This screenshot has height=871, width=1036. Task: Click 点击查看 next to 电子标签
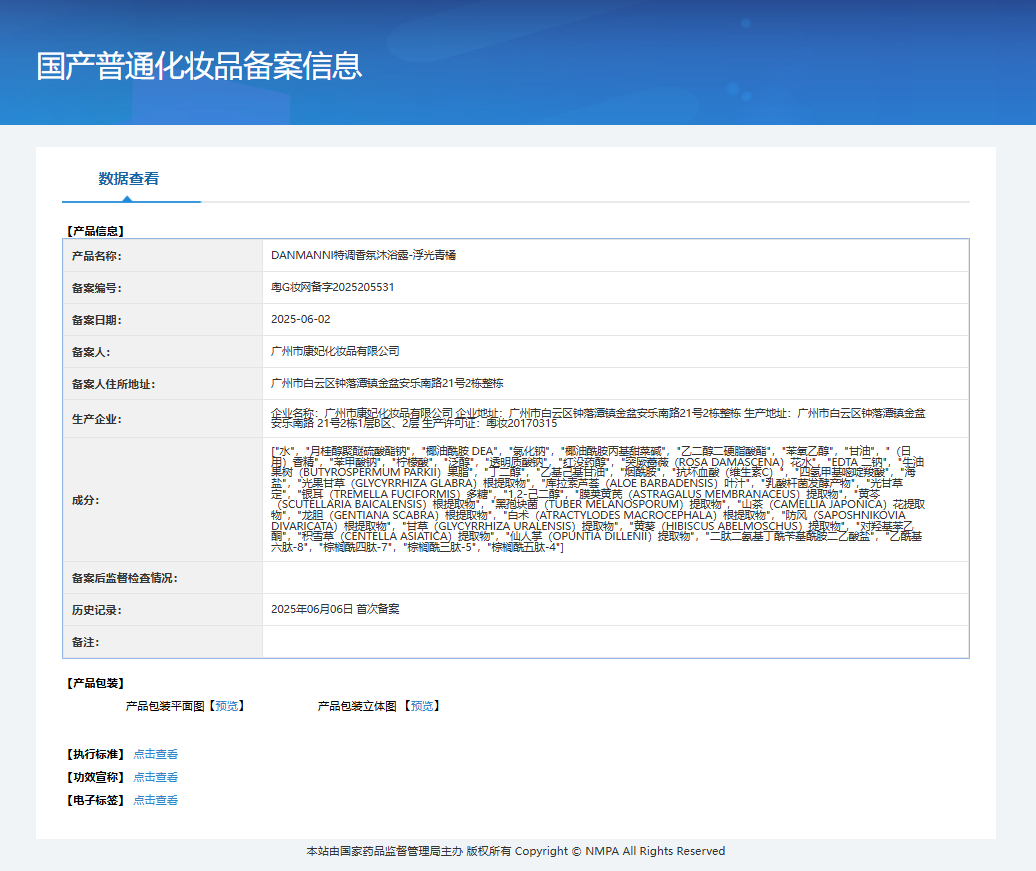tap(156, 800)
